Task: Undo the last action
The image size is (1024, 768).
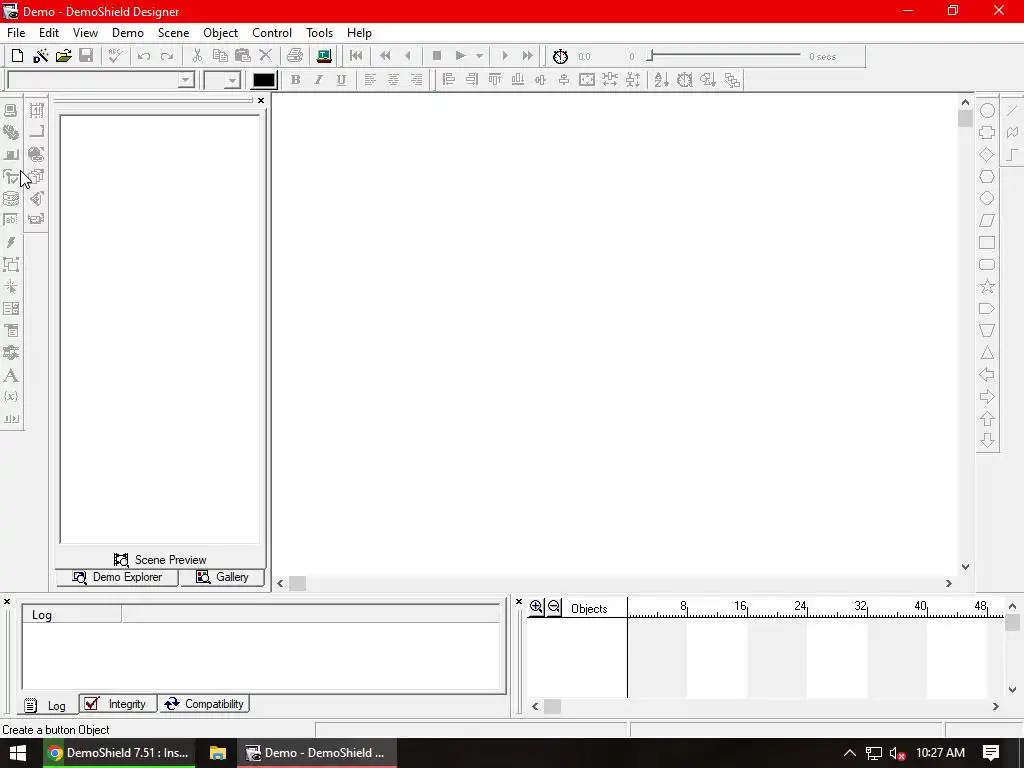Action: click(x=144, y=56)
